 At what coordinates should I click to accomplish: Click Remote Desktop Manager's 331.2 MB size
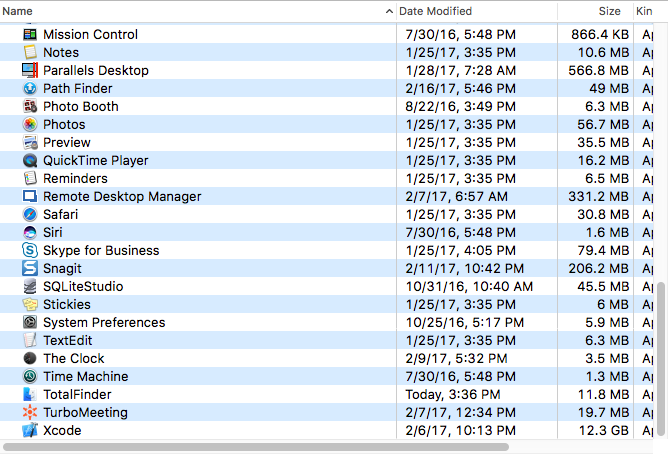pyautogui.click(x=598, y=196)
